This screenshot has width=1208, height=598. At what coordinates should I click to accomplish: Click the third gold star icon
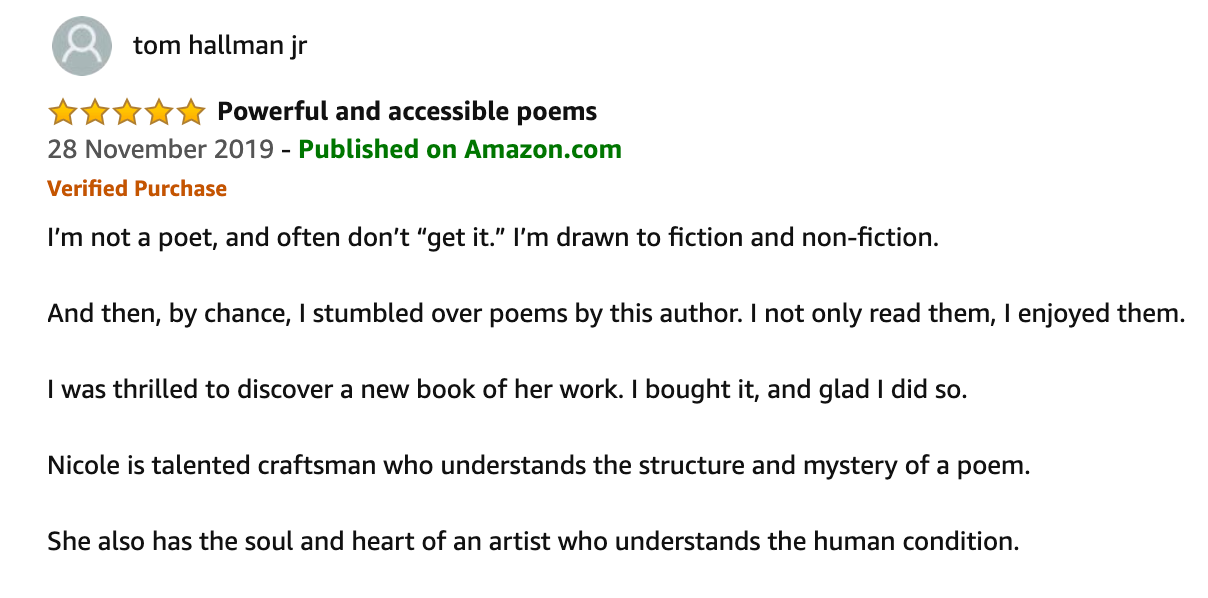point(126,112)
